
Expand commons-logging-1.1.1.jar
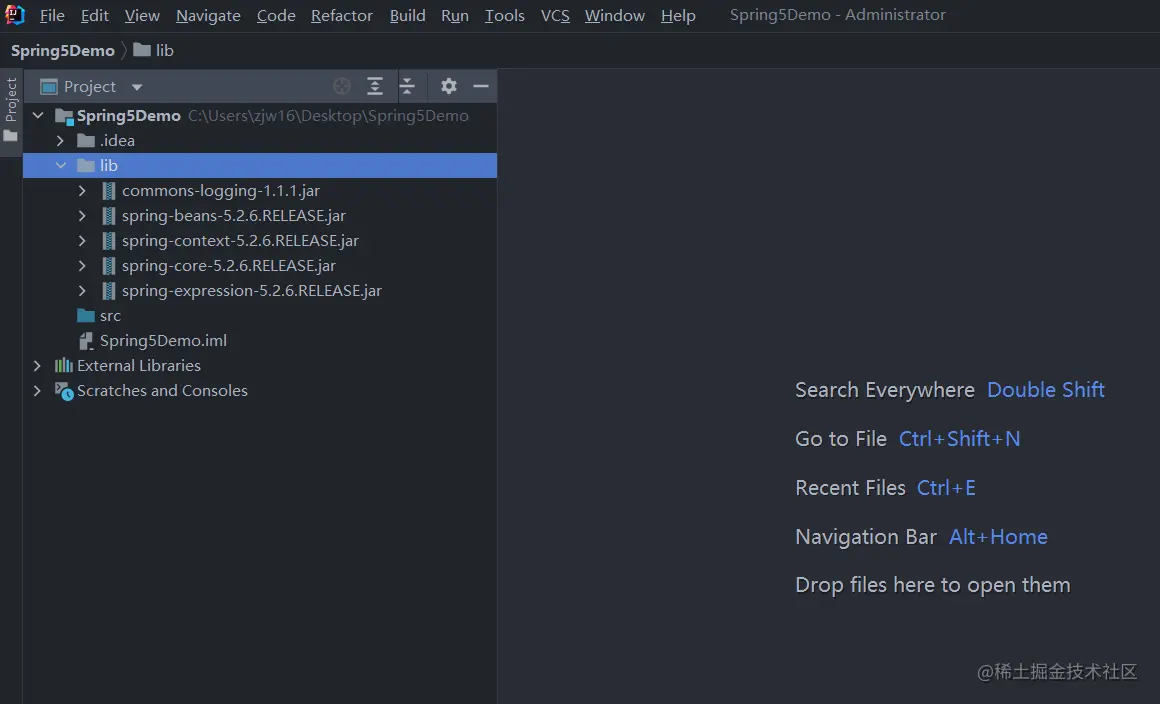(82, 191)
